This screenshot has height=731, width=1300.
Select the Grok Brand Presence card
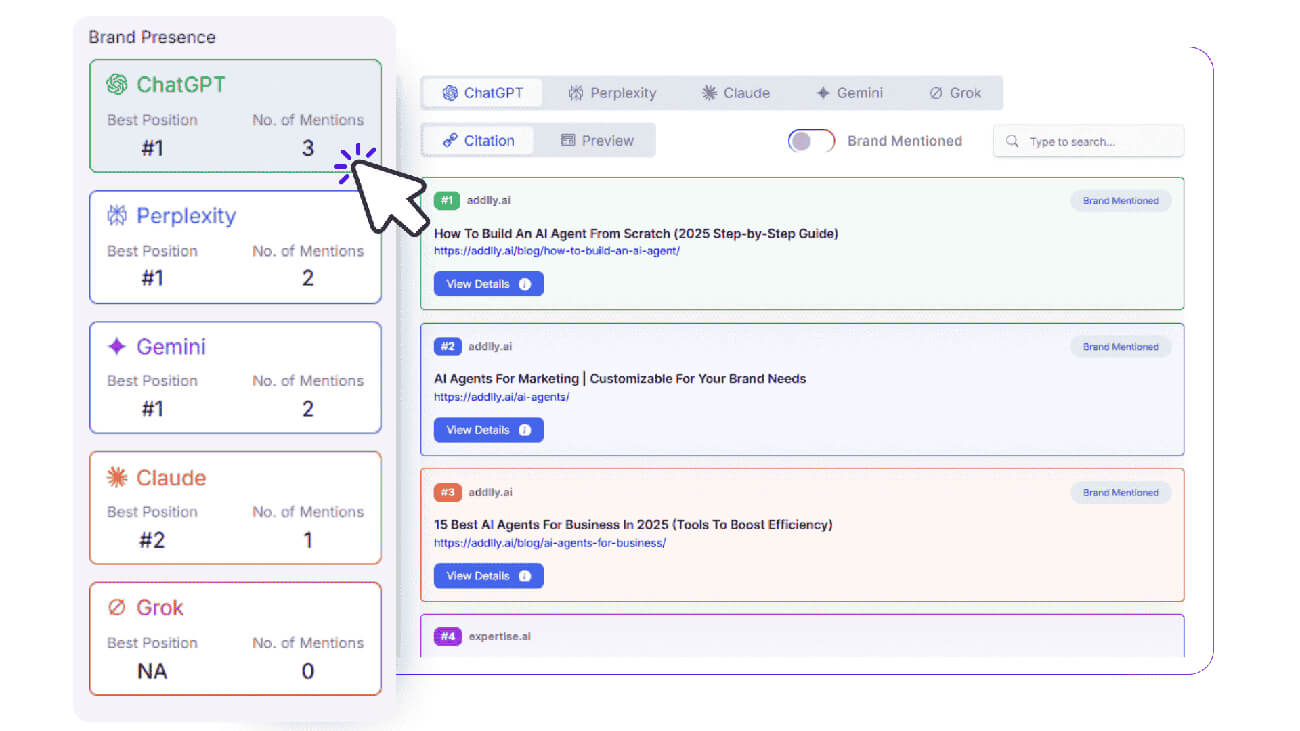[x=235, y=639]
